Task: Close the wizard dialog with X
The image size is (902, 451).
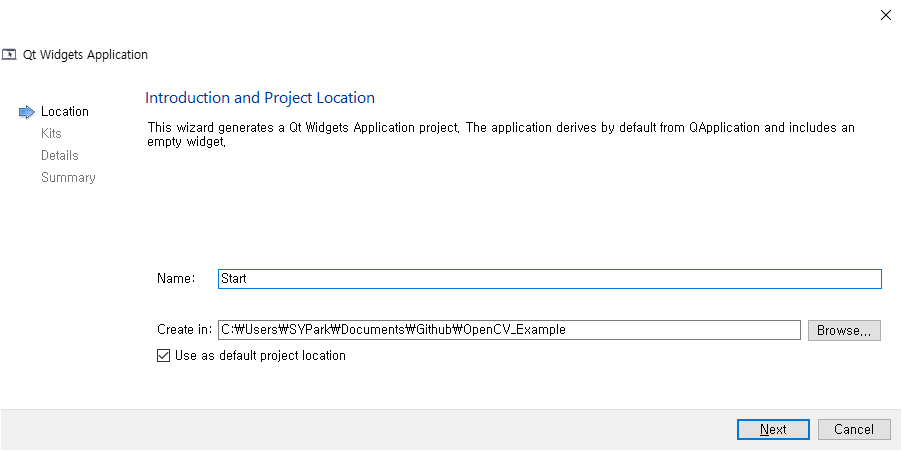Action: tap(886, 16)
